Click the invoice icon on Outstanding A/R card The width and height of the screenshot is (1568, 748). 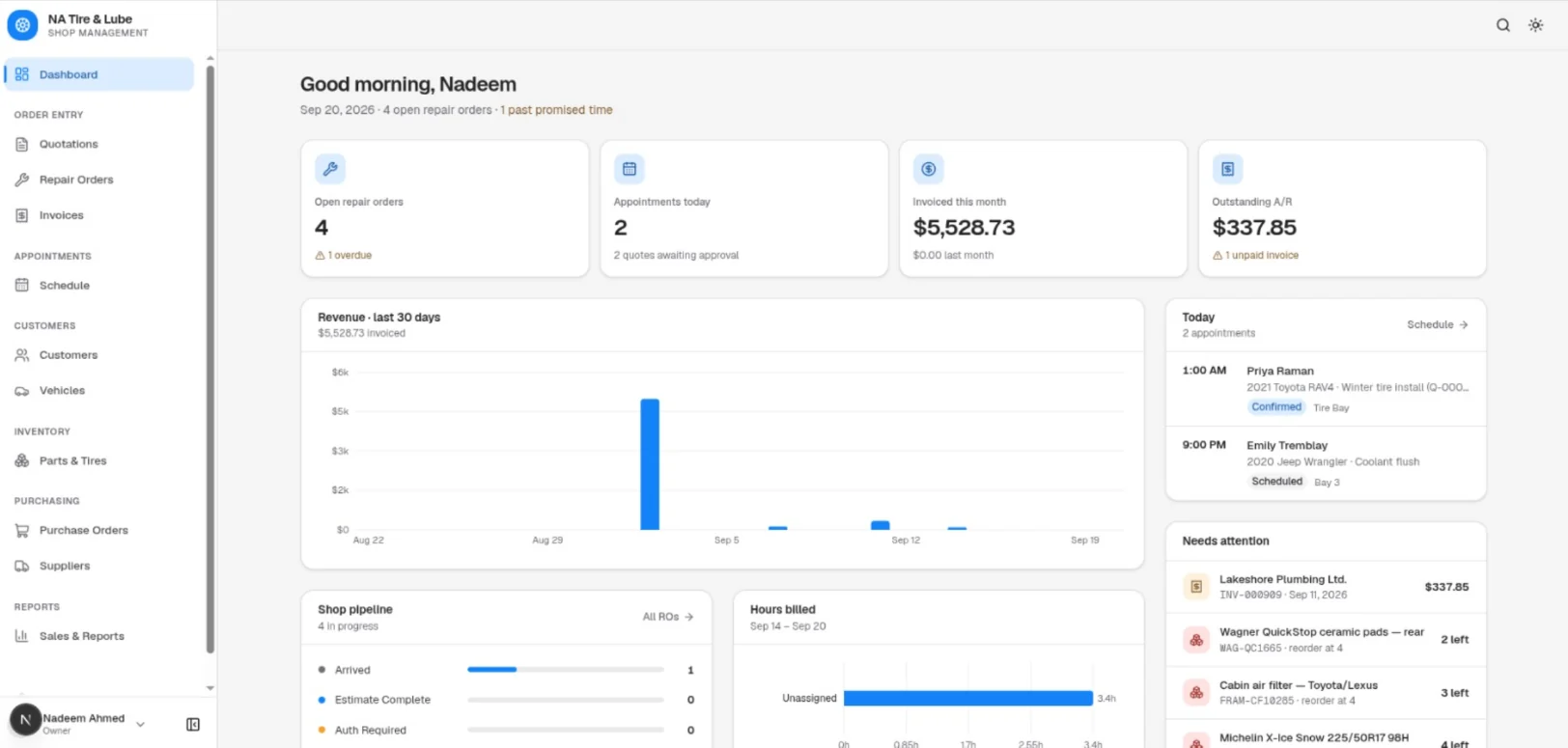pyautogui.click(x=1228, y=169)
